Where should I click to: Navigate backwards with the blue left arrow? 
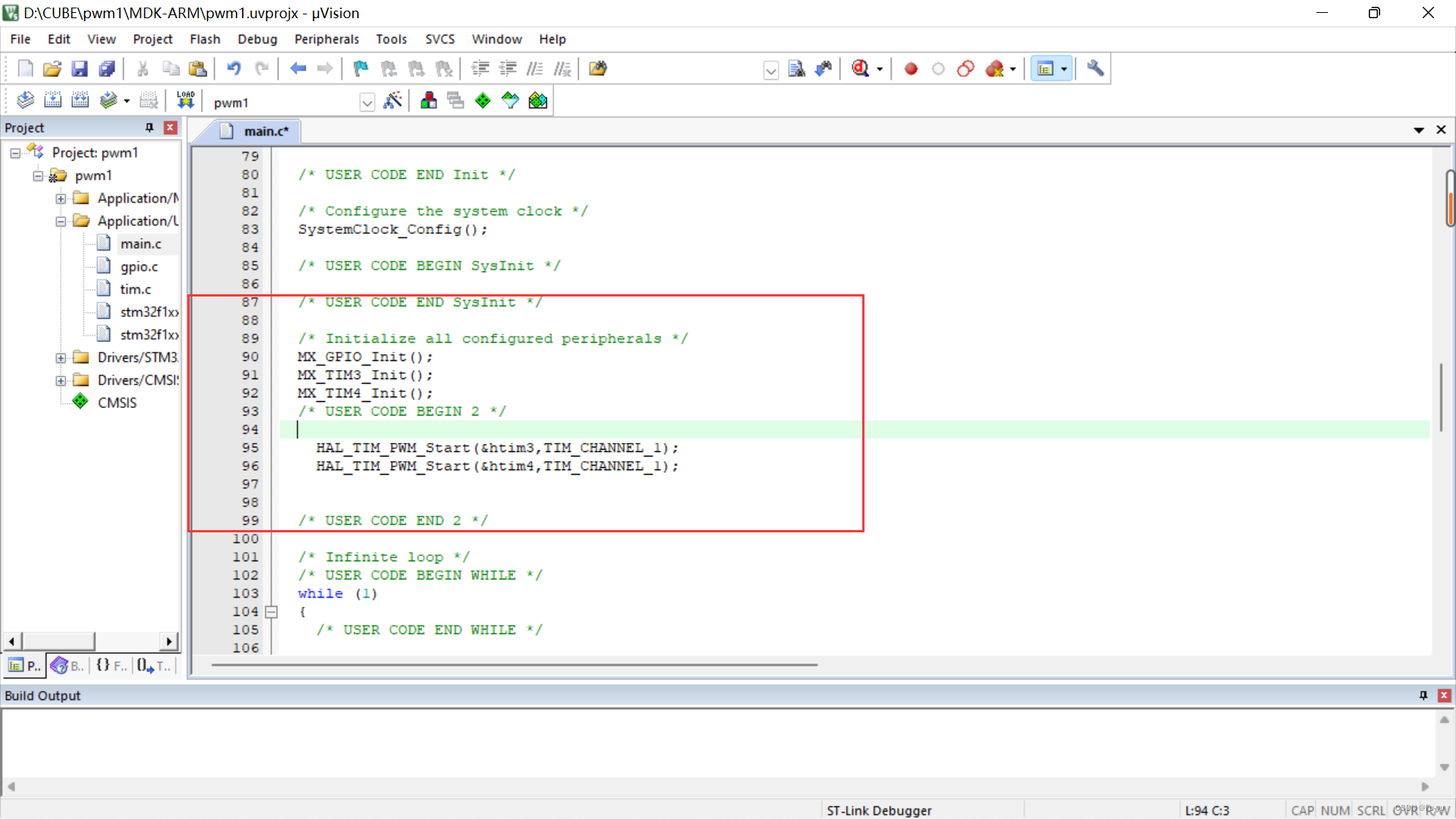(298, 69)
